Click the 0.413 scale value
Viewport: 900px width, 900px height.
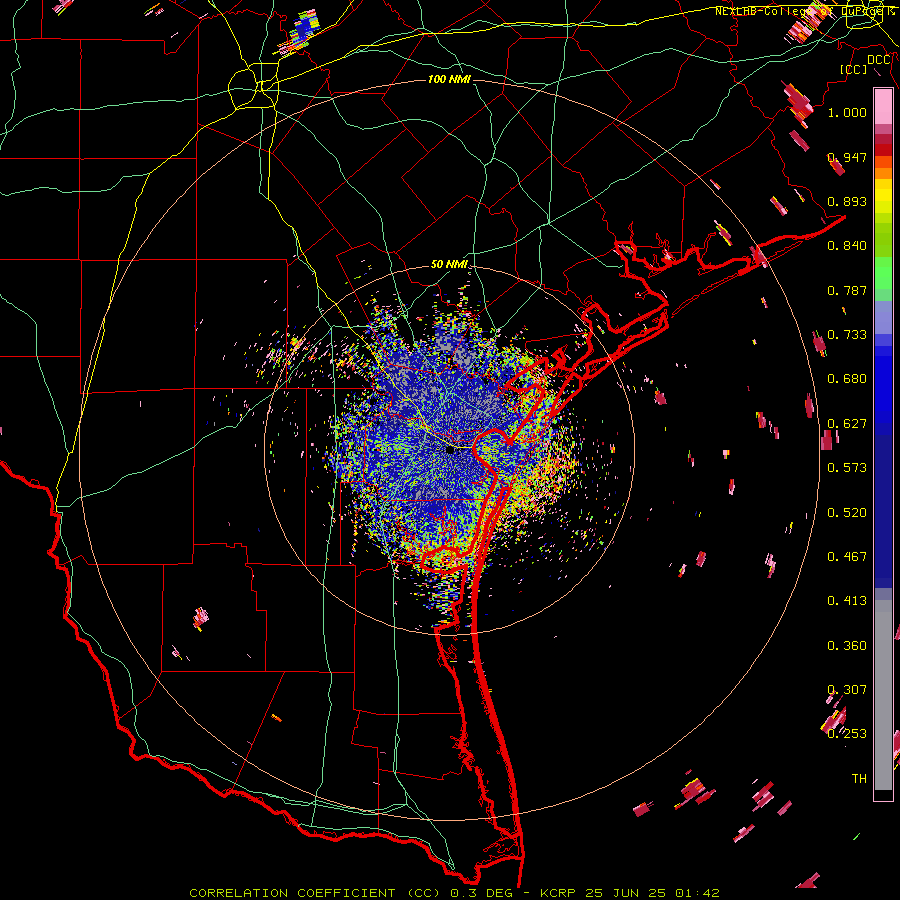[847, 601]
